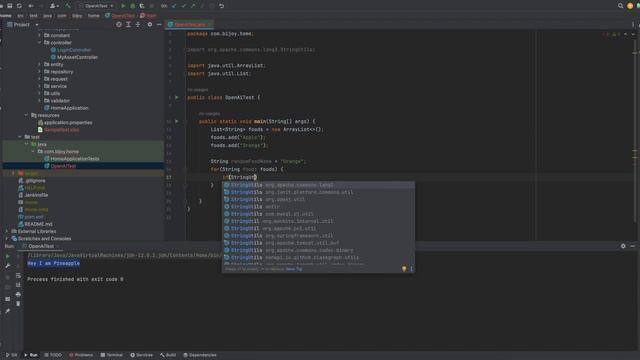Screen dimensions: 640x360
Task: Expand the repository folder
Action: [40, 72]
